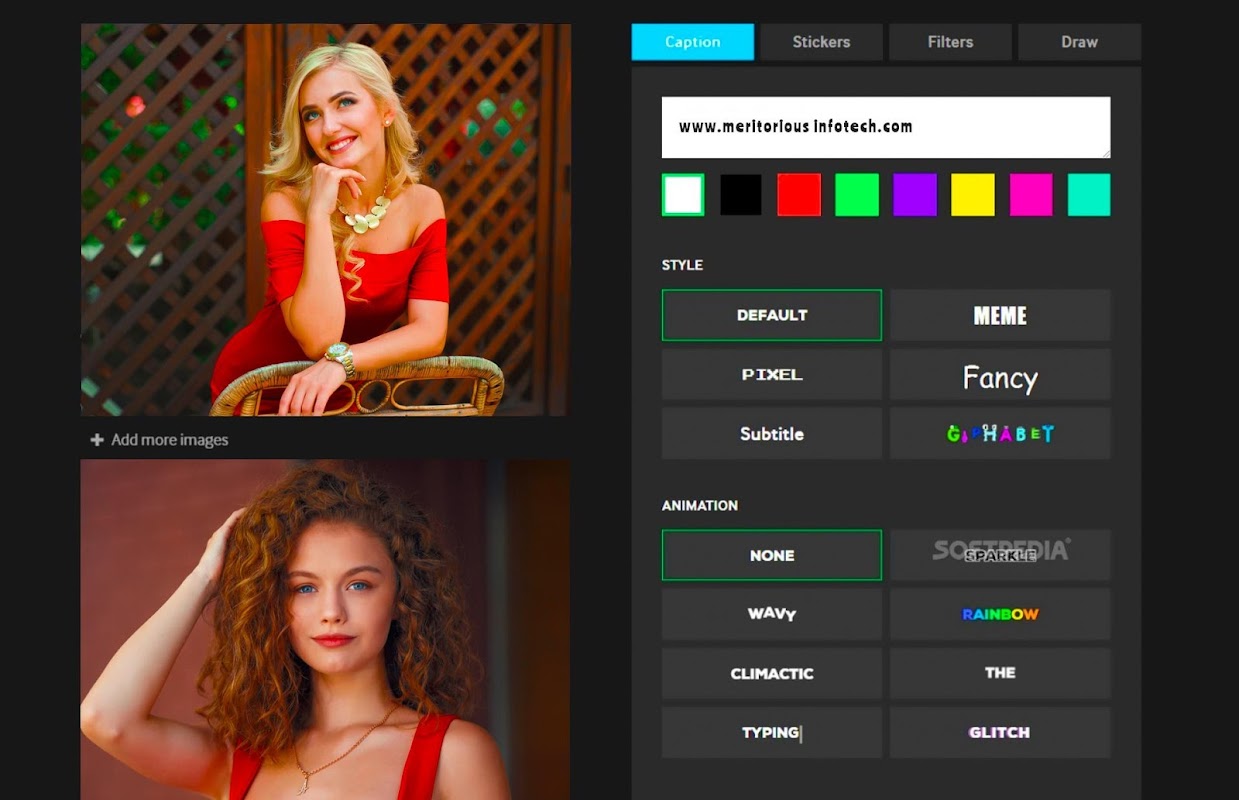
Task: Click the caption text input field
Action: click(886, 127)
